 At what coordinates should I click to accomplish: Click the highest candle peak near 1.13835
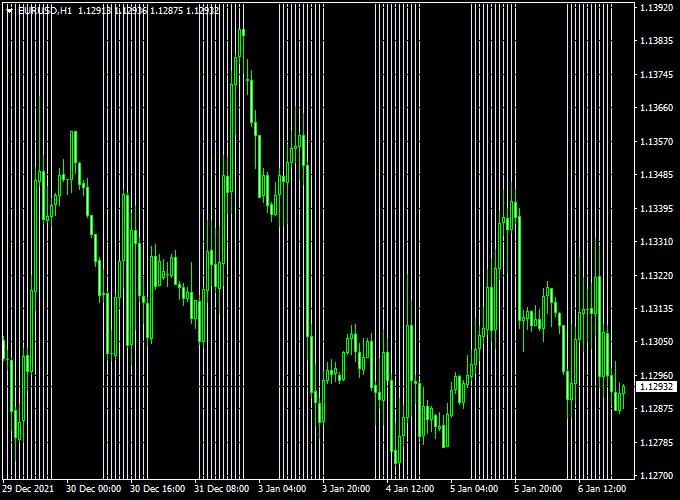[242, 32]
